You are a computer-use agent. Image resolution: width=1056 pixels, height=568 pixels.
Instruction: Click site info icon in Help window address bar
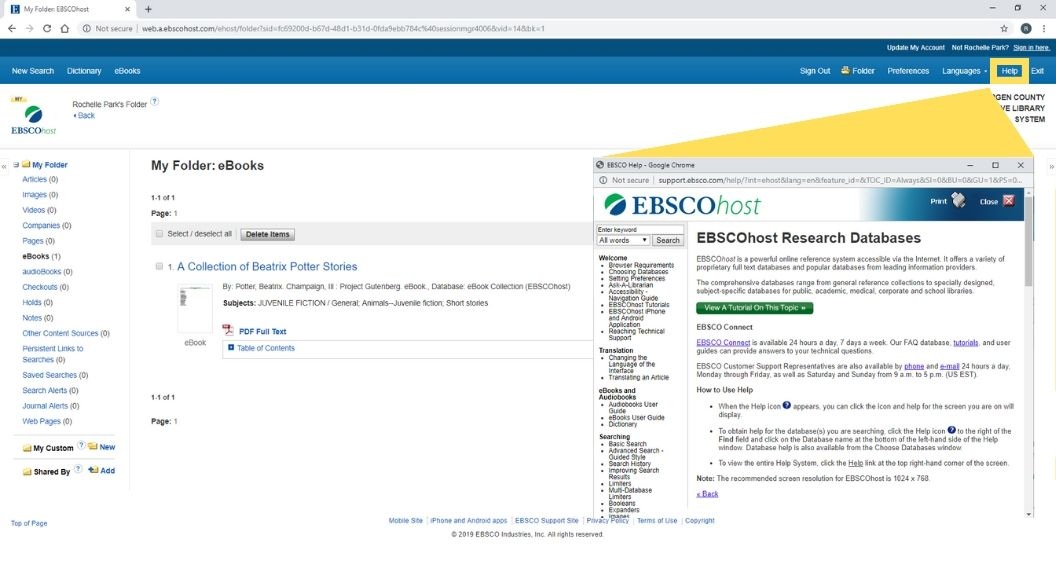point(603,180)
